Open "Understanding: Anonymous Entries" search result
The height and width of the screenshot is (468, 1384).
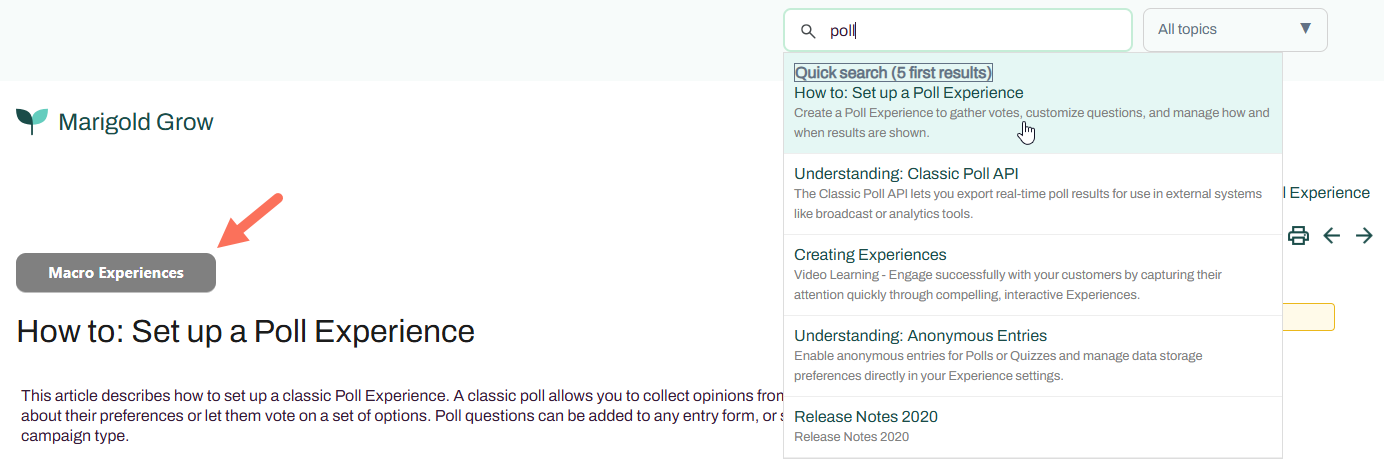[920, 336]
